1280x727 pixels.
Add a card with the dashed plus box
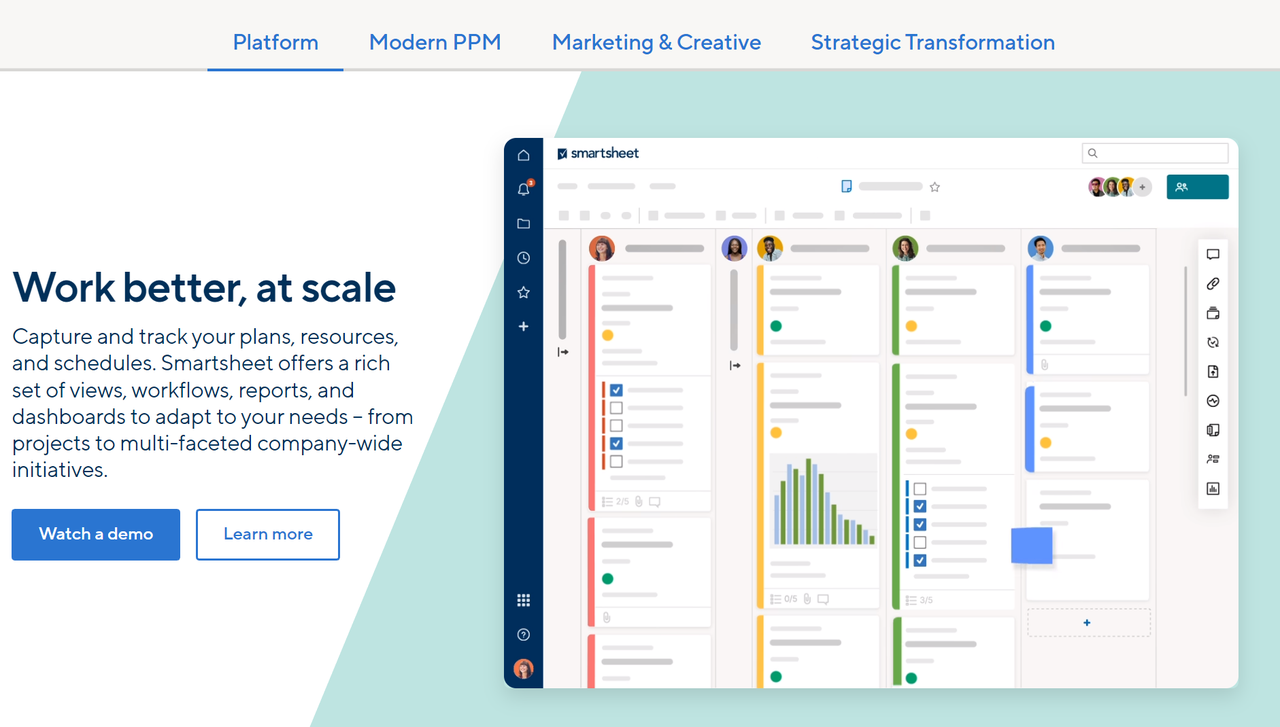(x=1088, y=622)
